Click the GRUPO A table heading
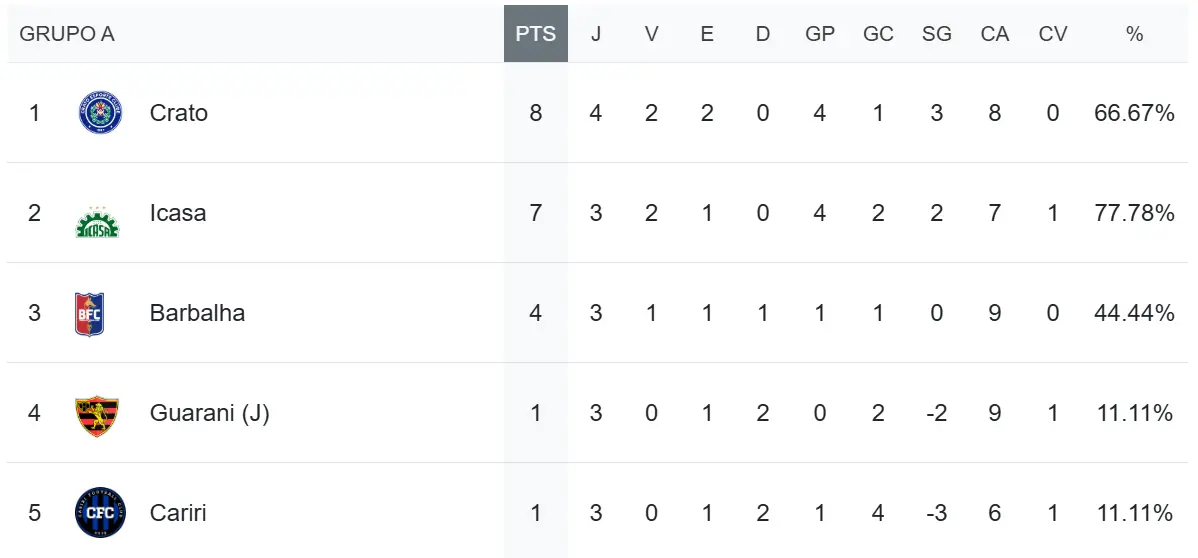This screenshot has height=558, width=1198. pos(67,34)
